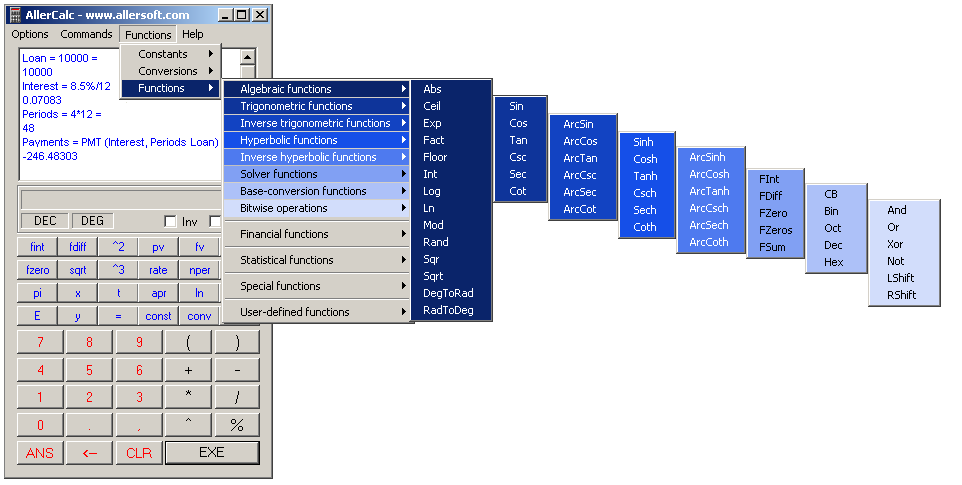The image size is (962, 485).
Task: Open the Commands menu
Action: pos(86,34)
